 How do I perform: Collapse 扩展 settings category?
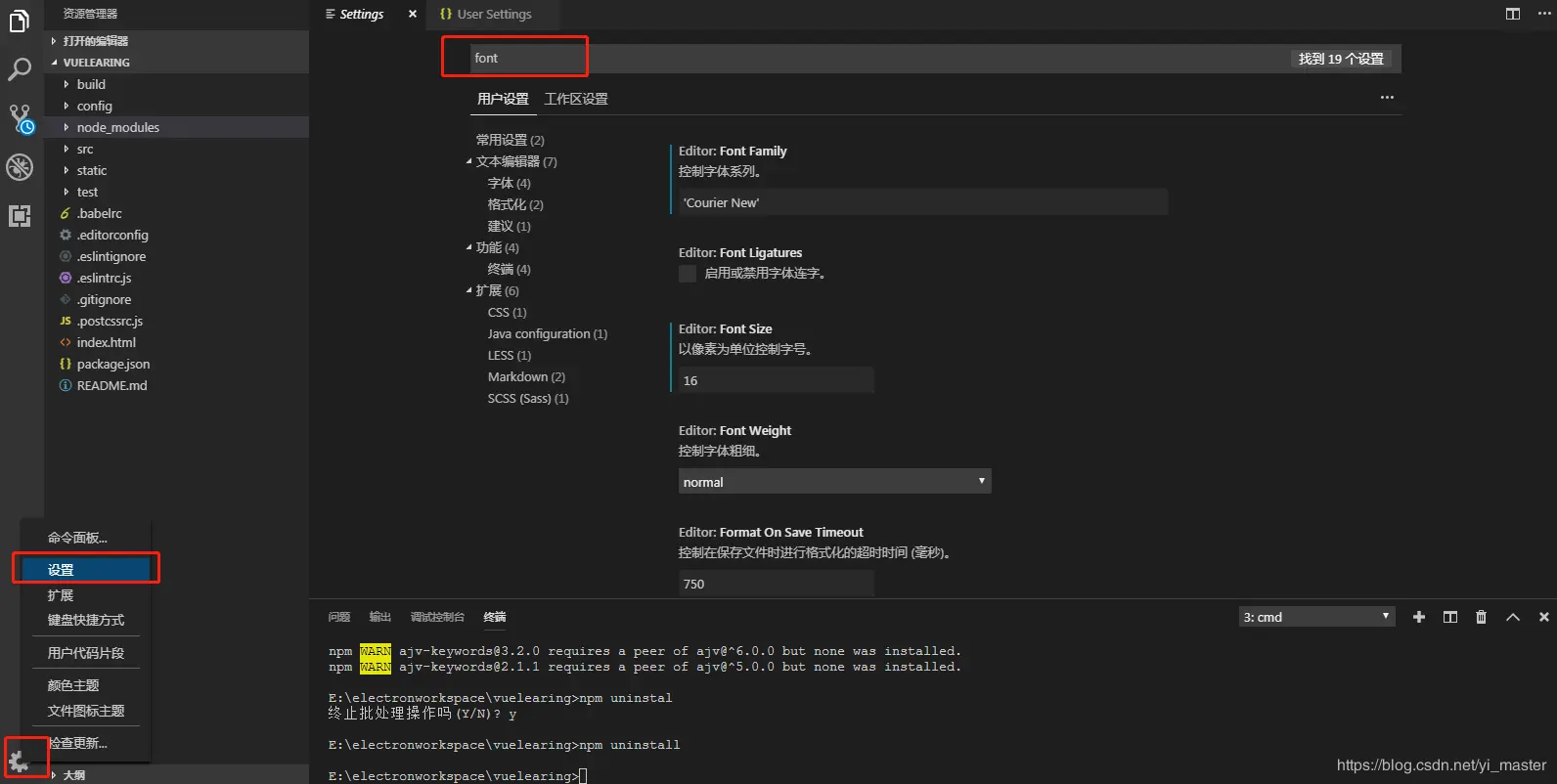point(469,290)
